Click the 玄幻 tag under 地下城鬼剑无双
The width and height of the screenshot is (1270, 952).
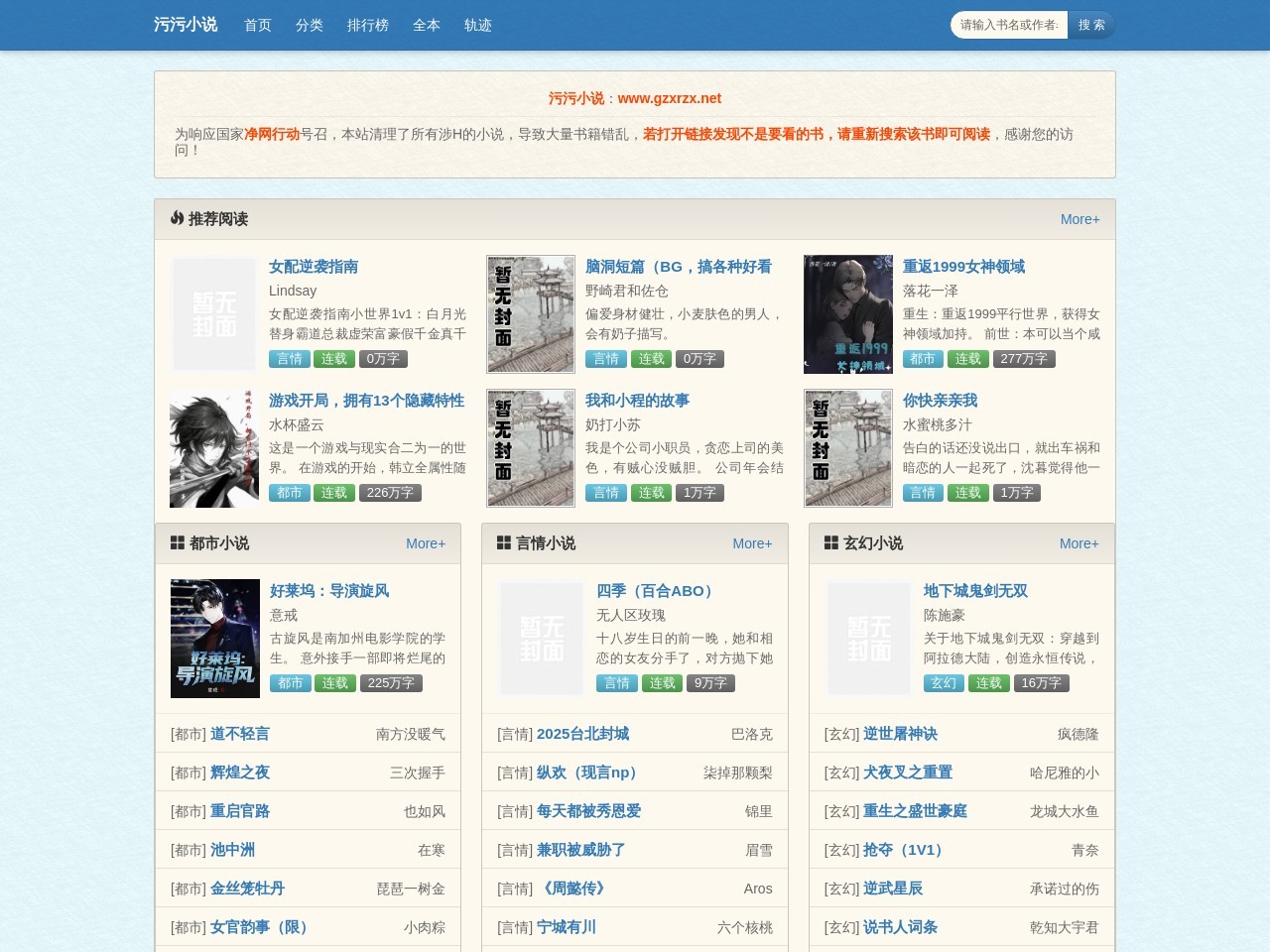pyautogui.click(x=943, y=683)
